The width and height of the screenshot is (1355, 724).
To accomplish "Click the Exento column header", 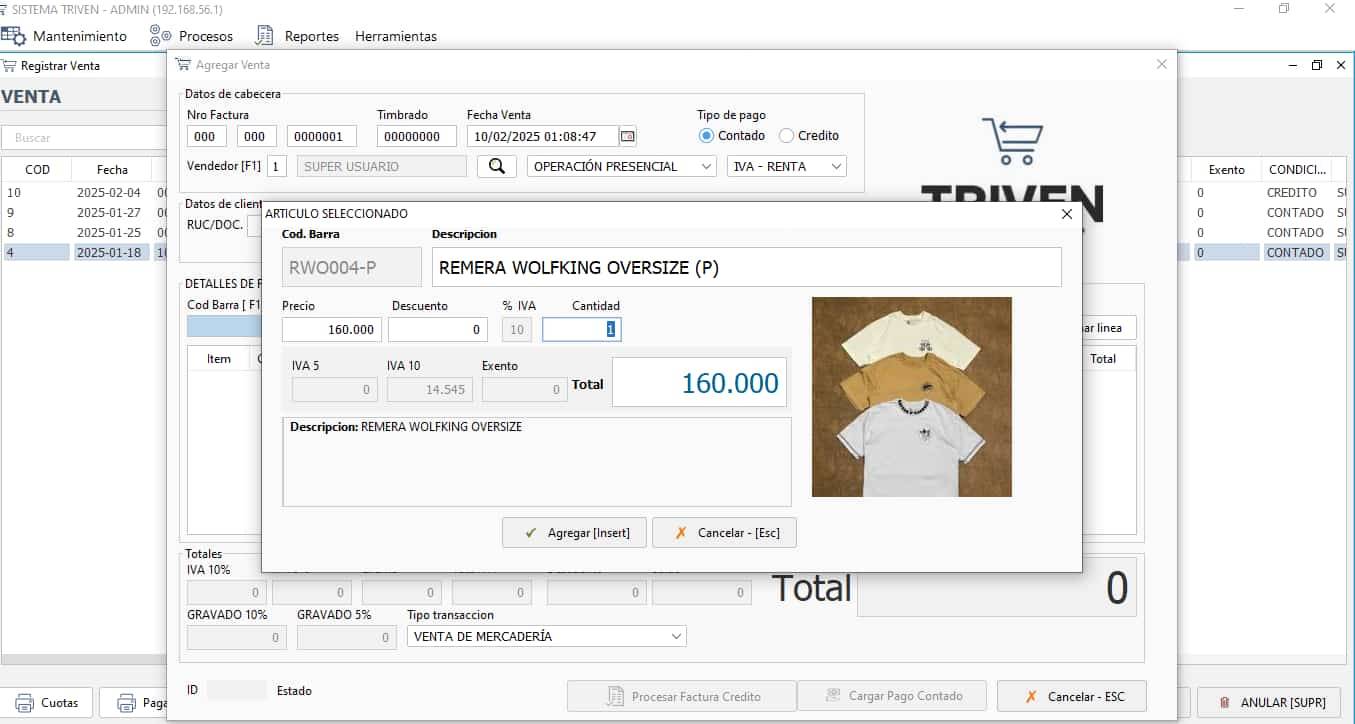I will click(1226, 169).
